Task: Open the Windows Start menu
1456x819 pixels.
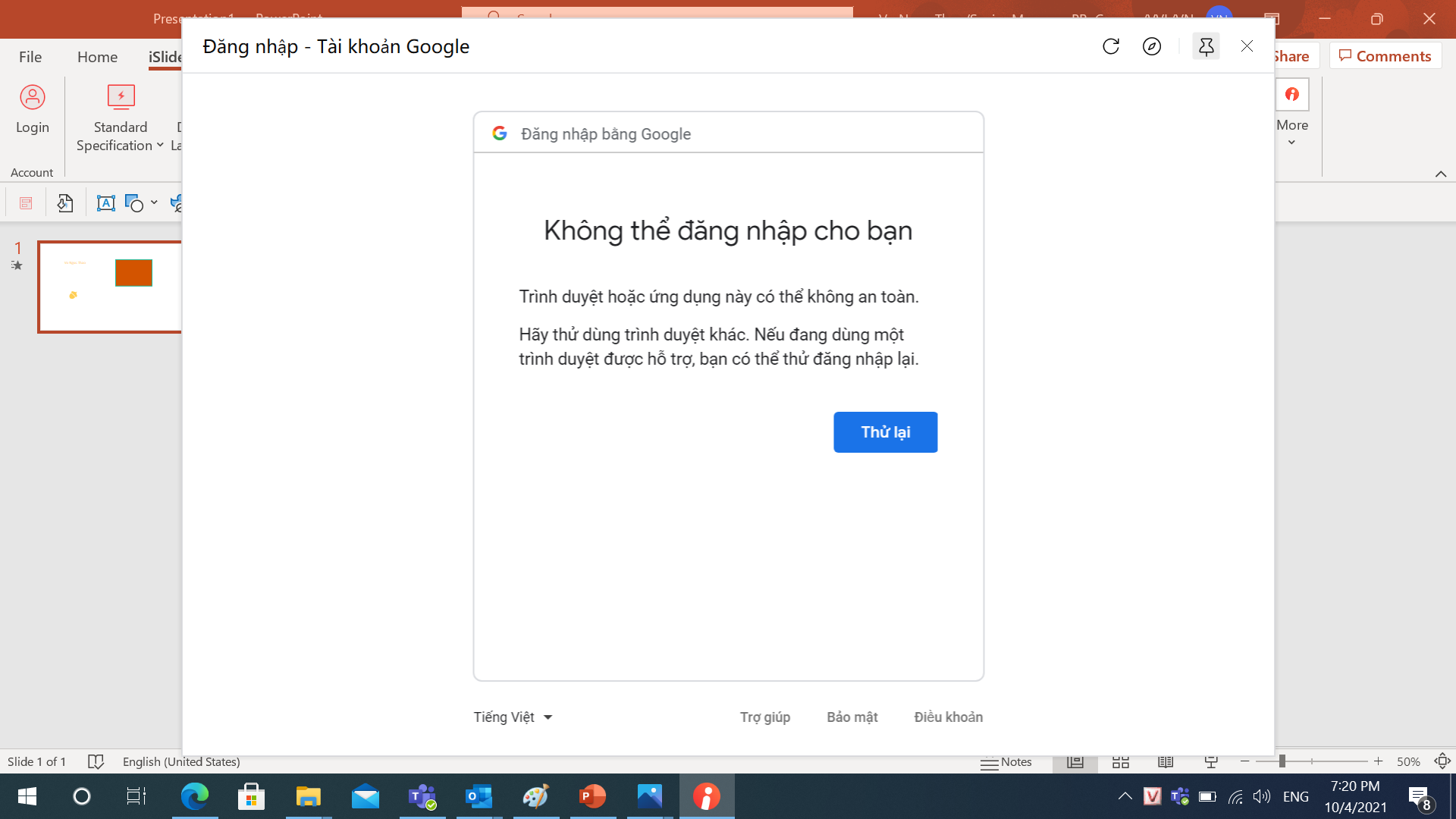Action: coord(27,796)
